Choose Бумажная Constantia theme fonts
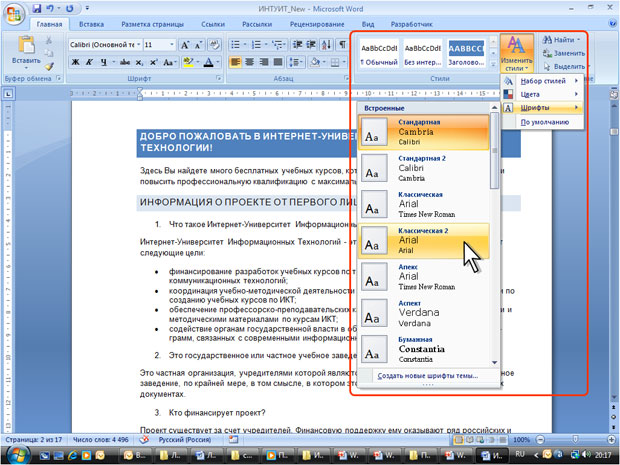 tap(423, 350)
